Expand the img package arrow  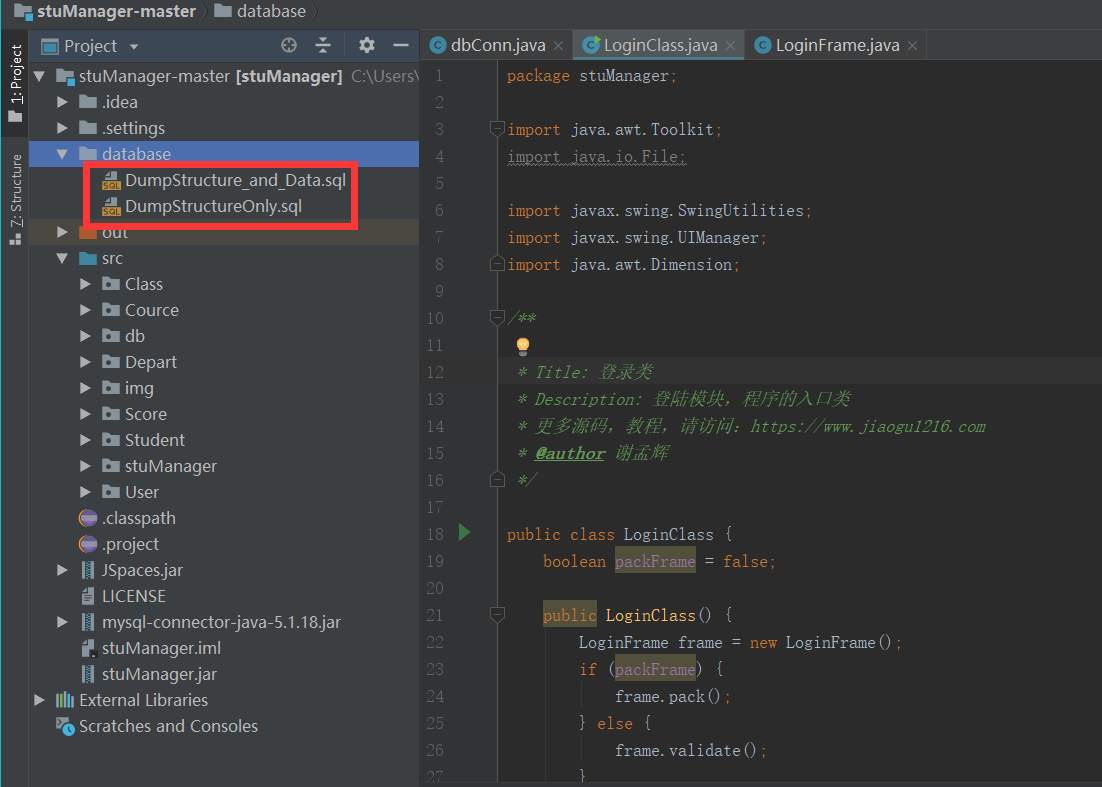pyautogui.click(x=85, y=388)
